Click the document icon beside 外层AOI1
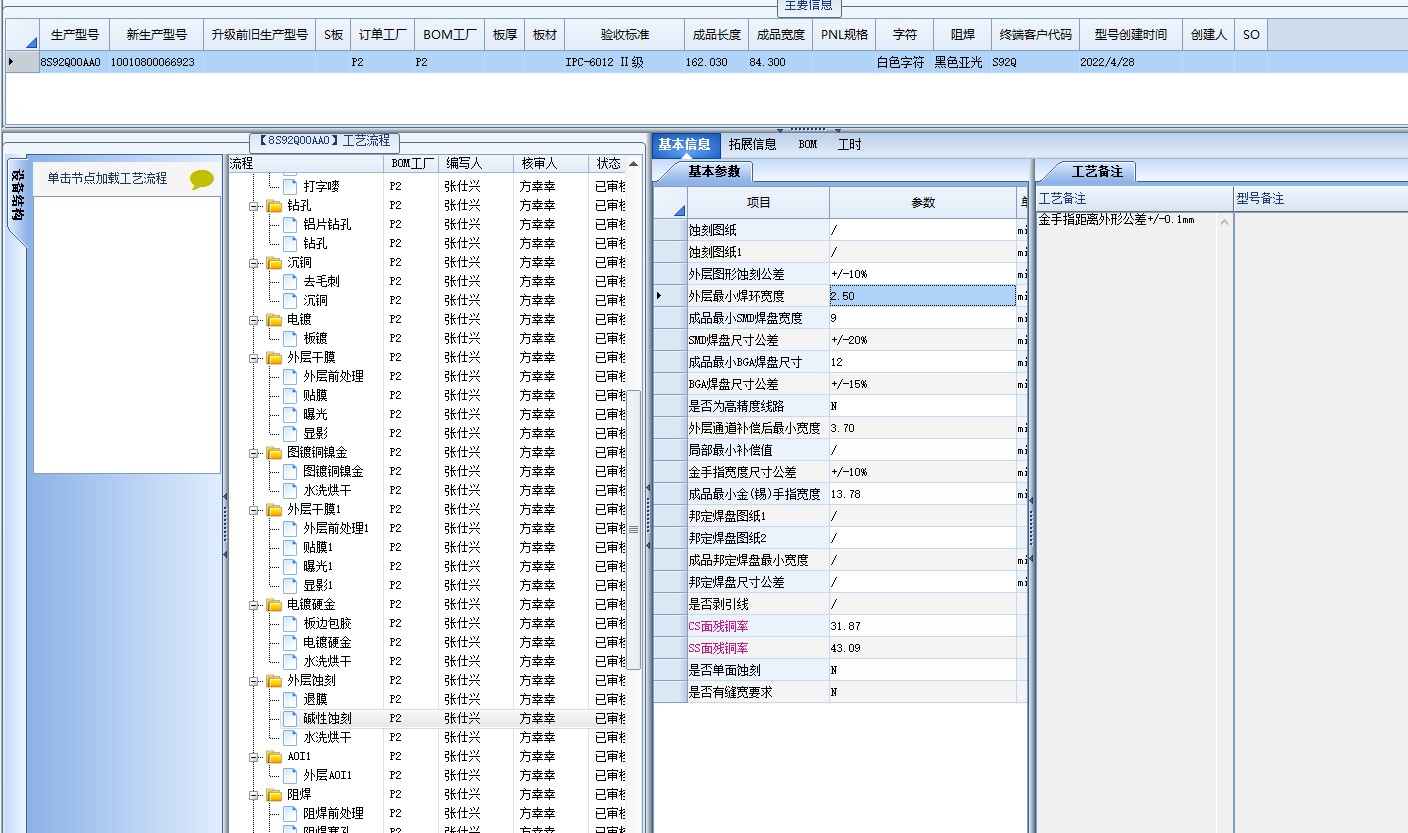Screen dimensions: 1408x833 tap(290, 776)
